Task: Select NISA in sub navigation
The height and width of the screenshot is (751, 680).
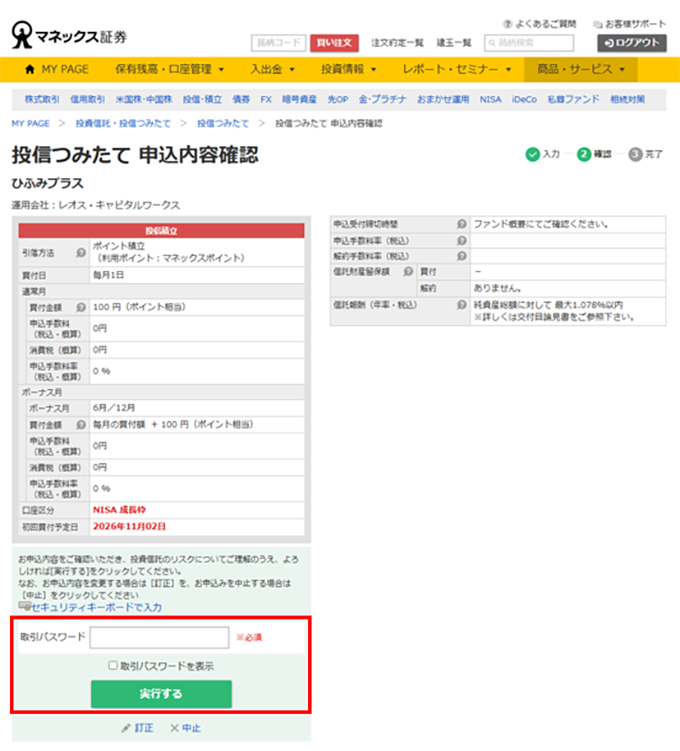Action: click(490, 99)
